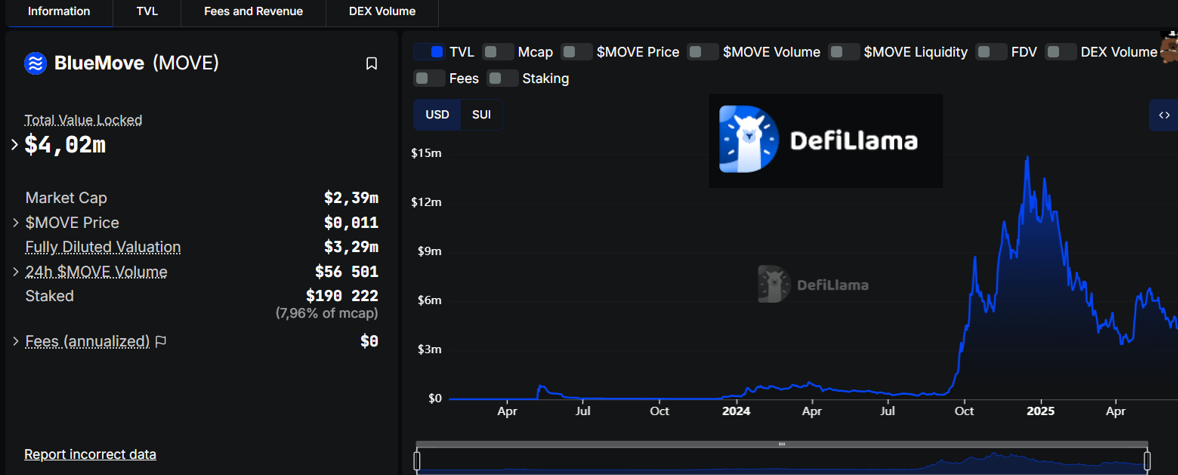This screenshot has width=1178, height=475.
Task: Click the Market Cap value $2,39m
Action: point(351,198)
